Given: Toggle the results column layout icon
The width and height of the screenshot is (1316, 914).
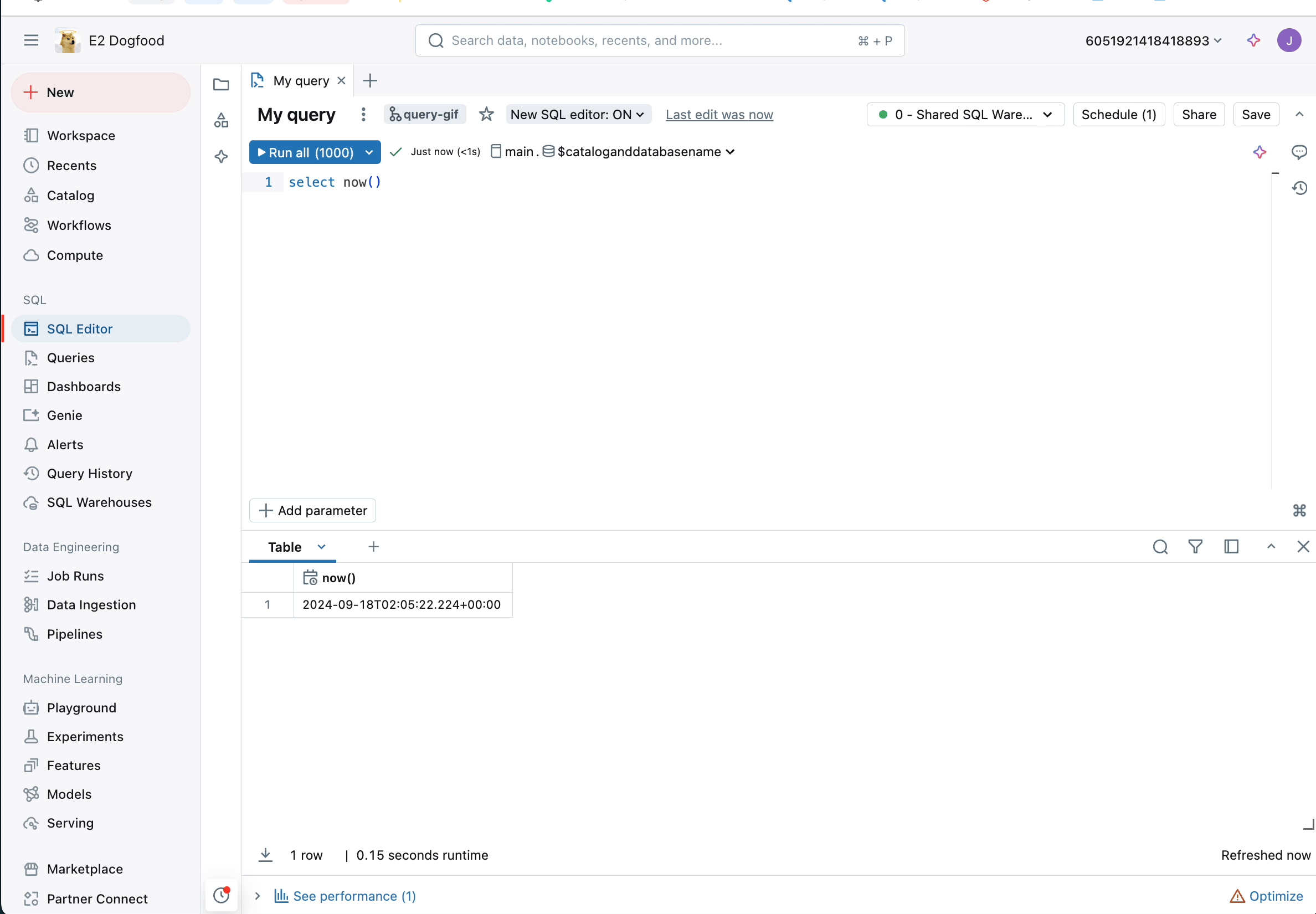Looking at the screenshot, I should click(x=1231, y=547).
